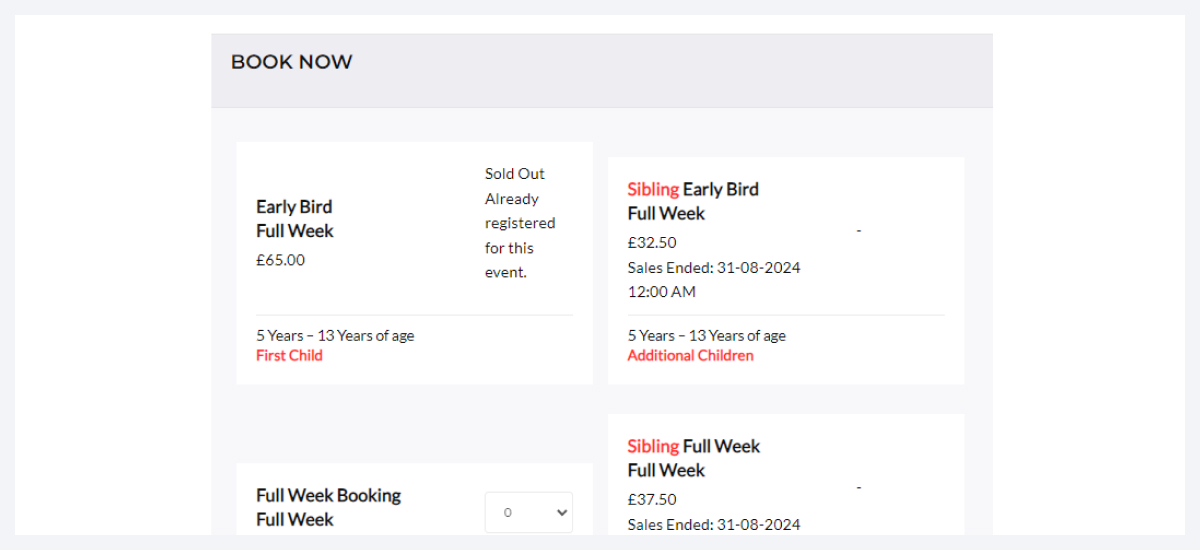The width and height of the screenshot is (1200, 550).
Task: Click the Sibling Full Week ticket title
Action: [694, 457]
